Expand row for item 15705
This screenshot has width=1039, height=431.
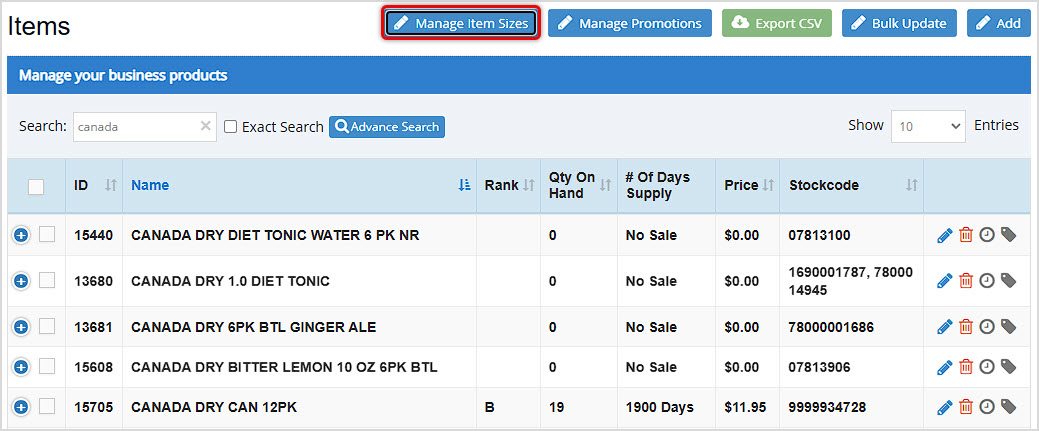coord(21,407)
